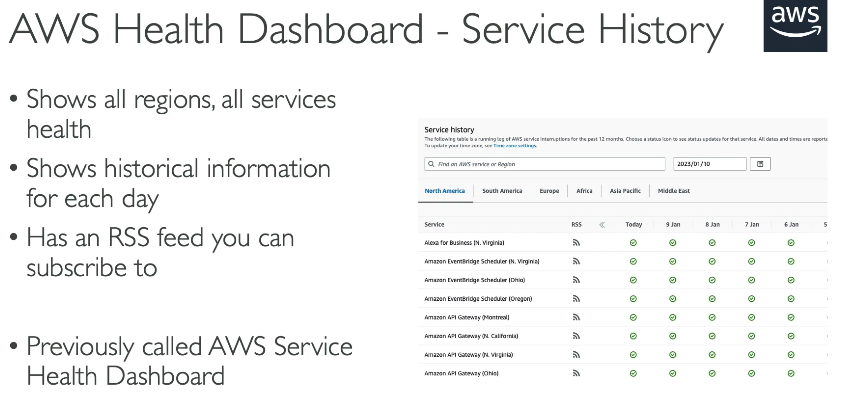Select Amazon EventBridge Scheduler (Oregon) text

click(478, 299)
